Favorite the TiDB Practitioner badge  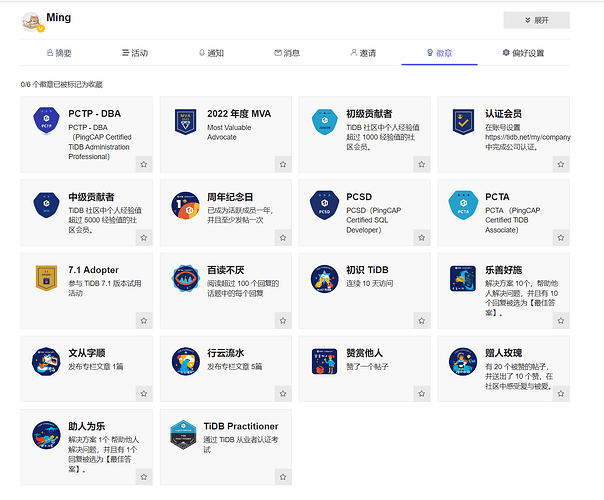pyautogui.click(x=283, y=477)
